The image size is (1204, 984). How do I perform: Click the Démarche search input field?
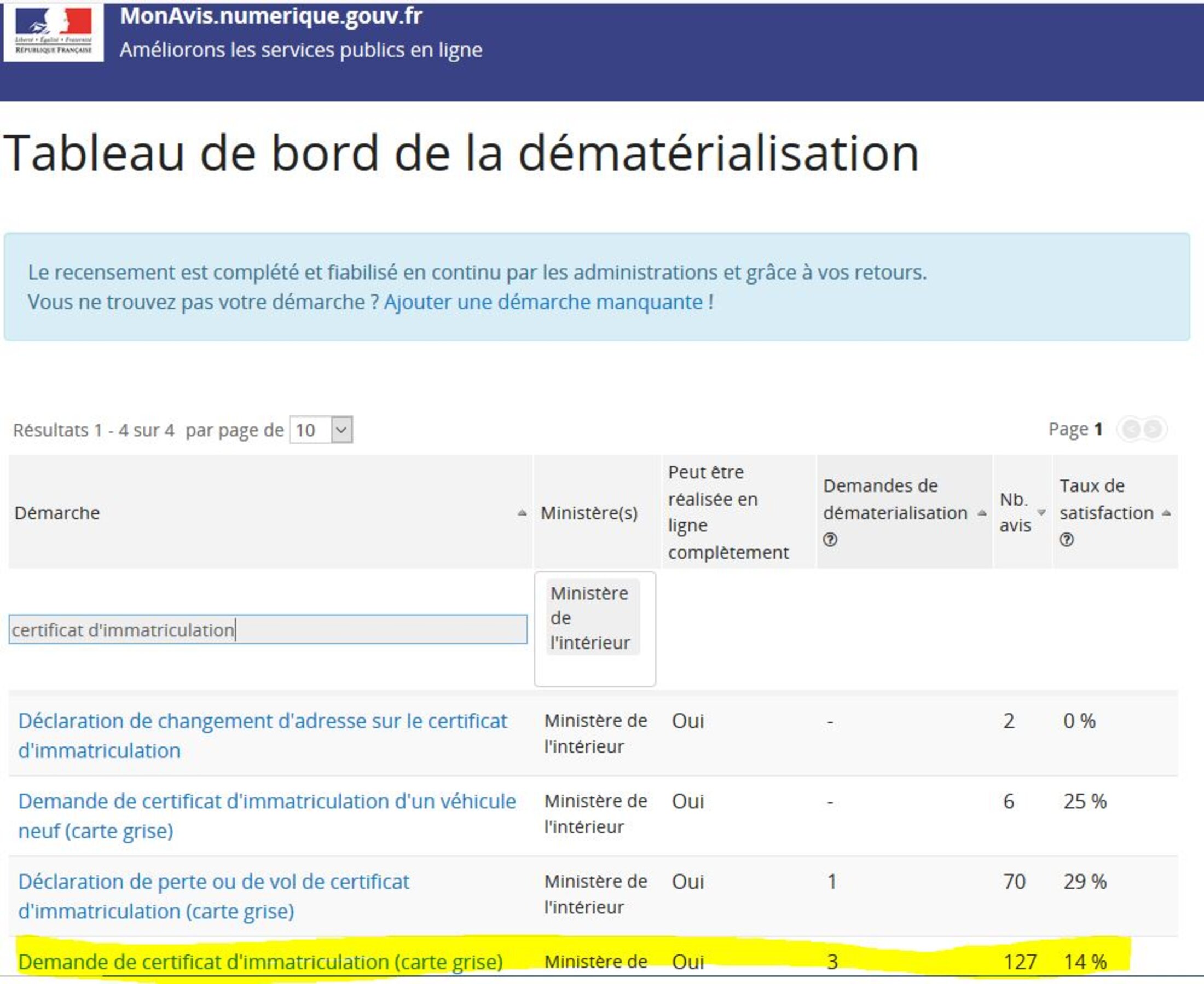(x=268, y=630)
